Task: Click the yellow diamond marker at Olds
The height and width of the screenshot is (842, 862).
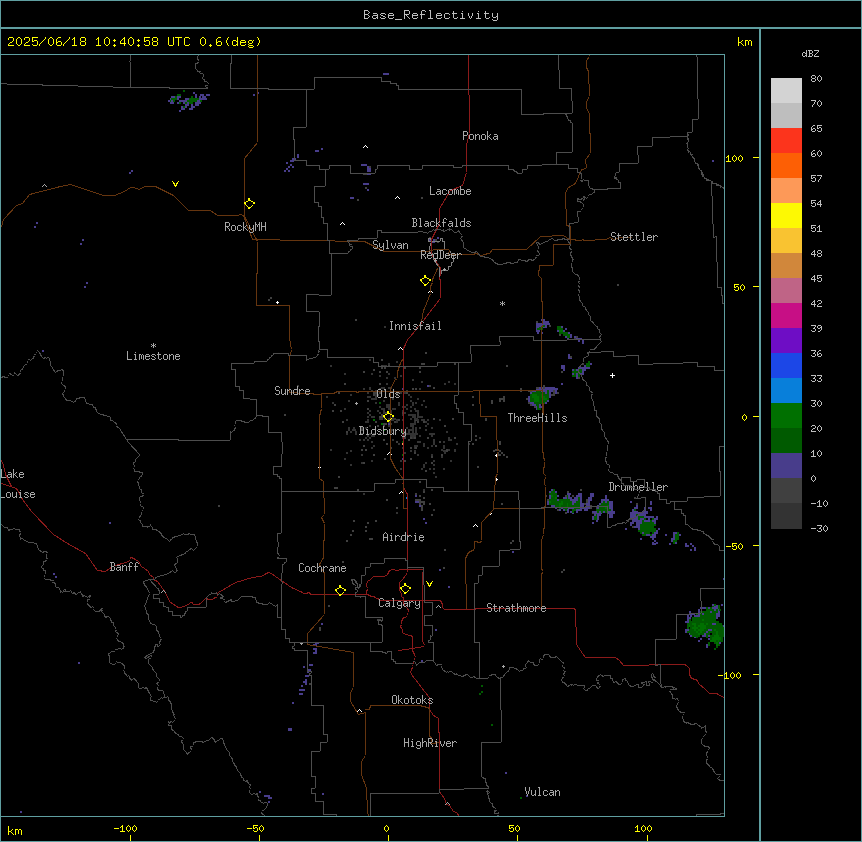Action: coord(388,417)
